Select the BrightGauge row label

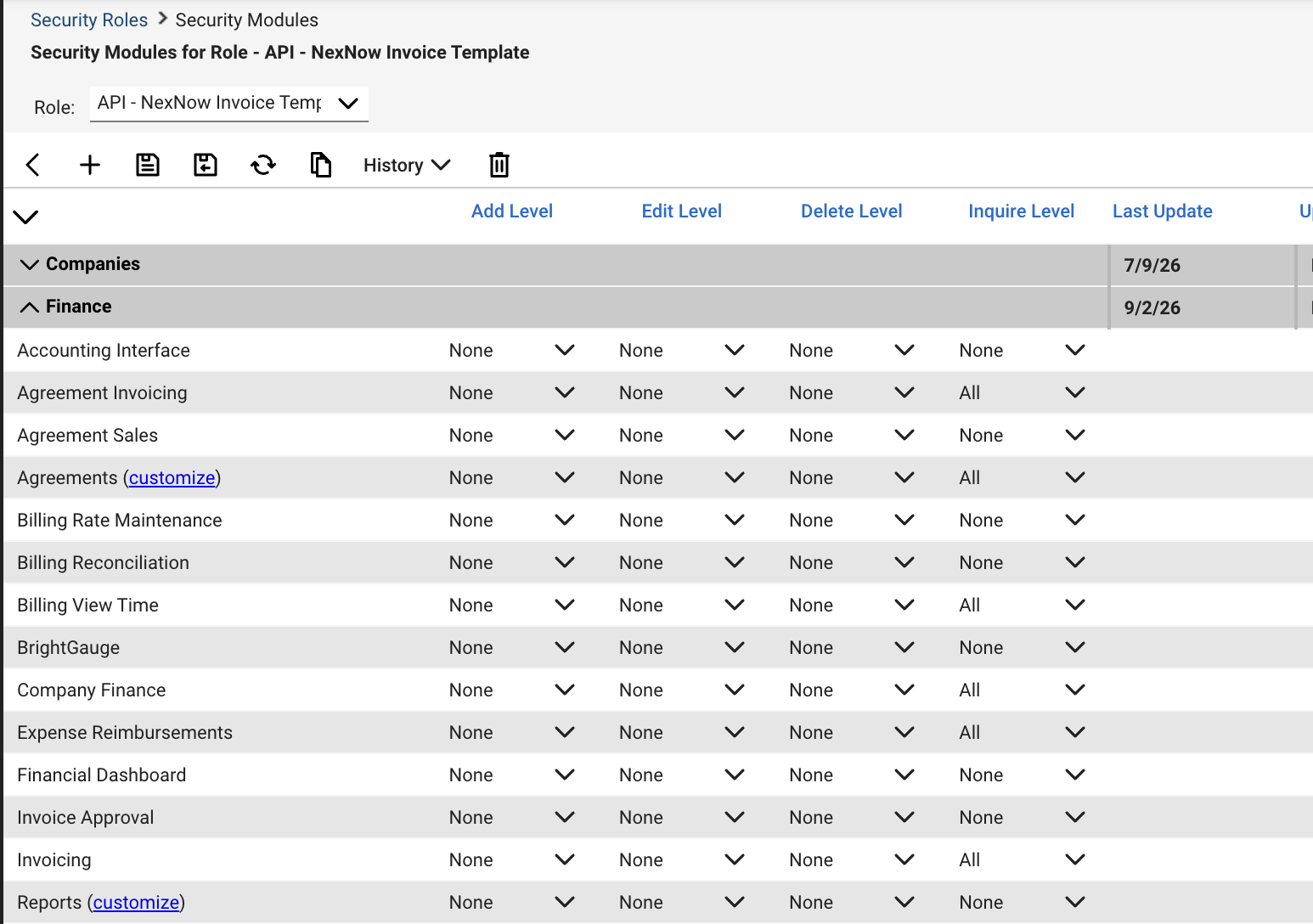69,648
